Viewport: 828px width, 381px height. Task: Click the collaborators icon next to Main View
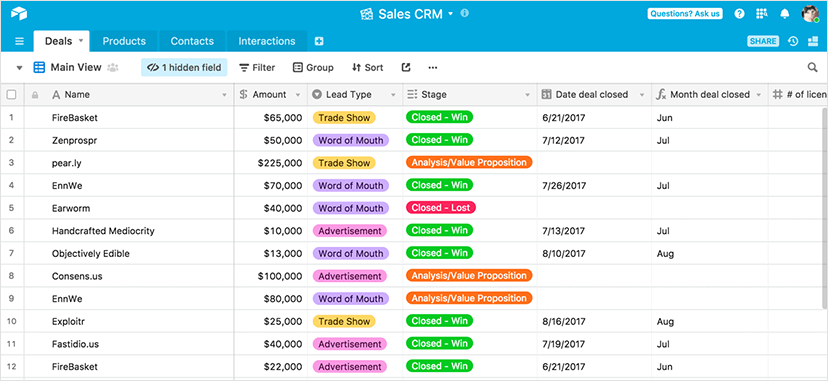[x=112, y=68]
